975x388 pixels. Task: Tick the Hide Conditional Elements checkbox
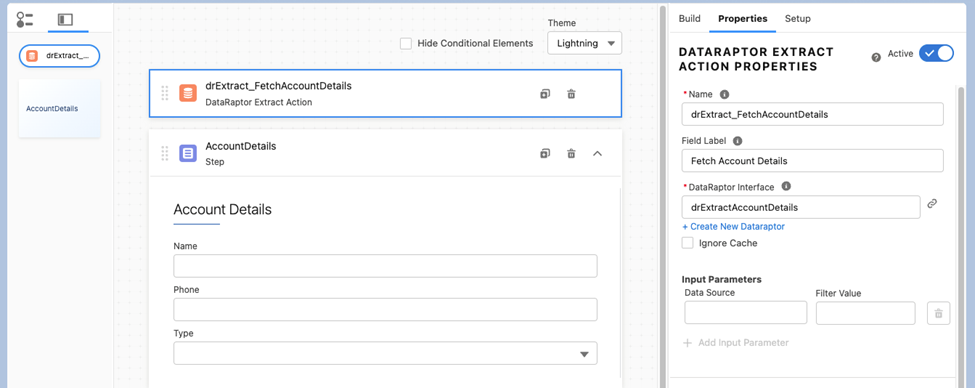click(406, 44)
